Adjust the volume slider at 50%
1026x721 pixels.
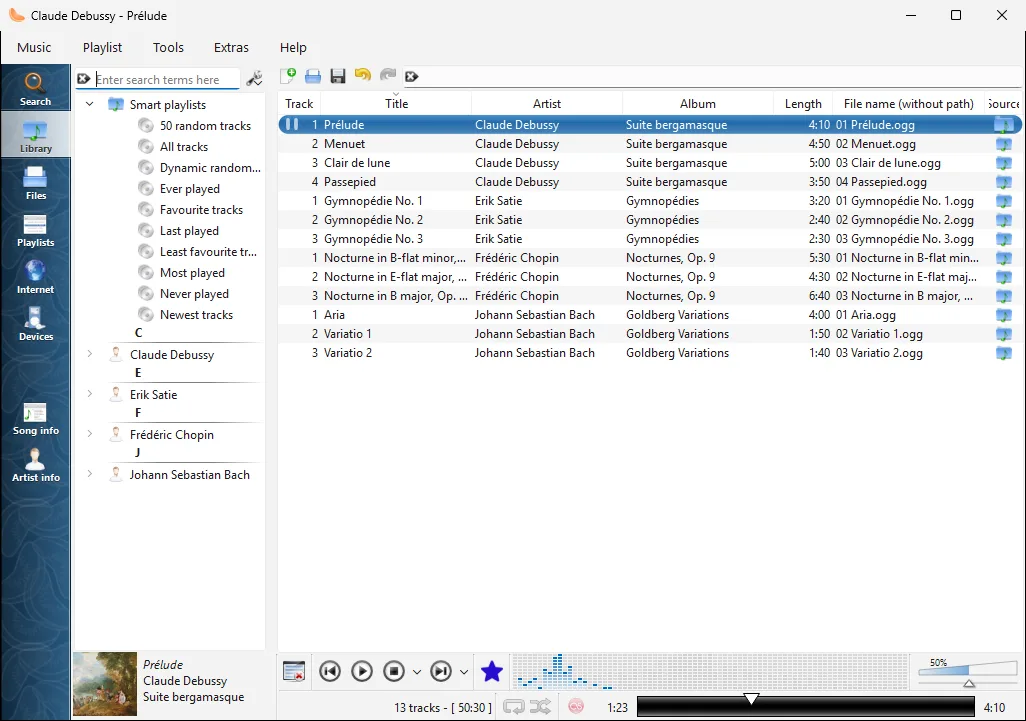968,672
